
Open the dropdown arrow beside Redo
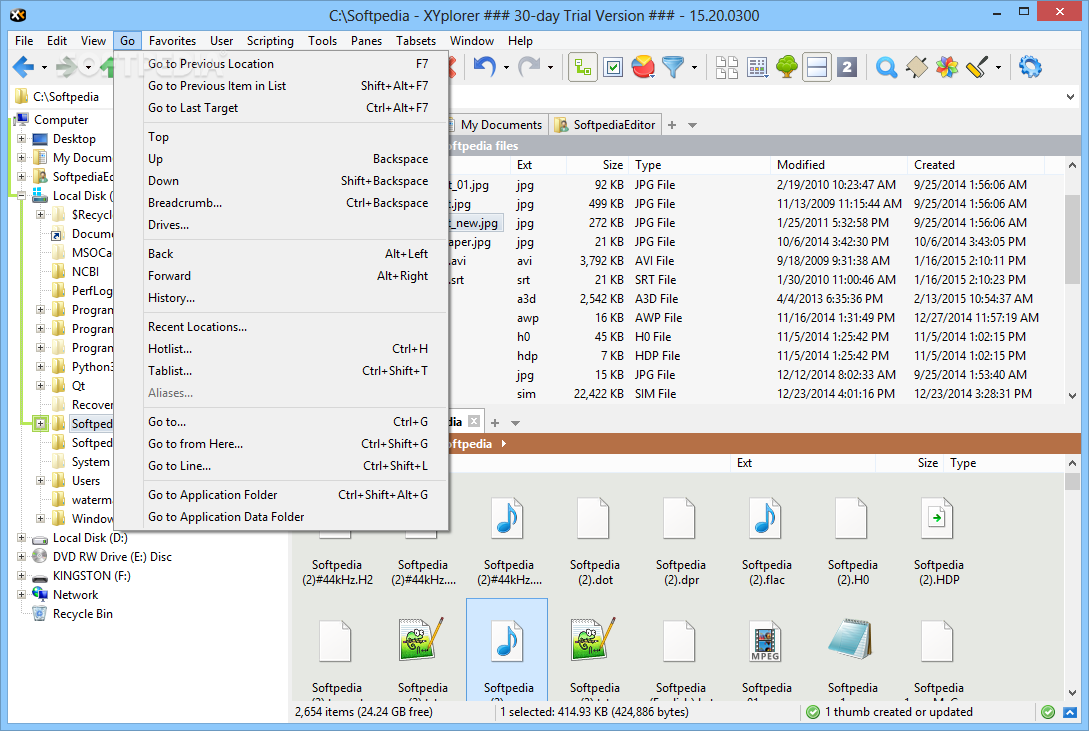tap(550, 68)
